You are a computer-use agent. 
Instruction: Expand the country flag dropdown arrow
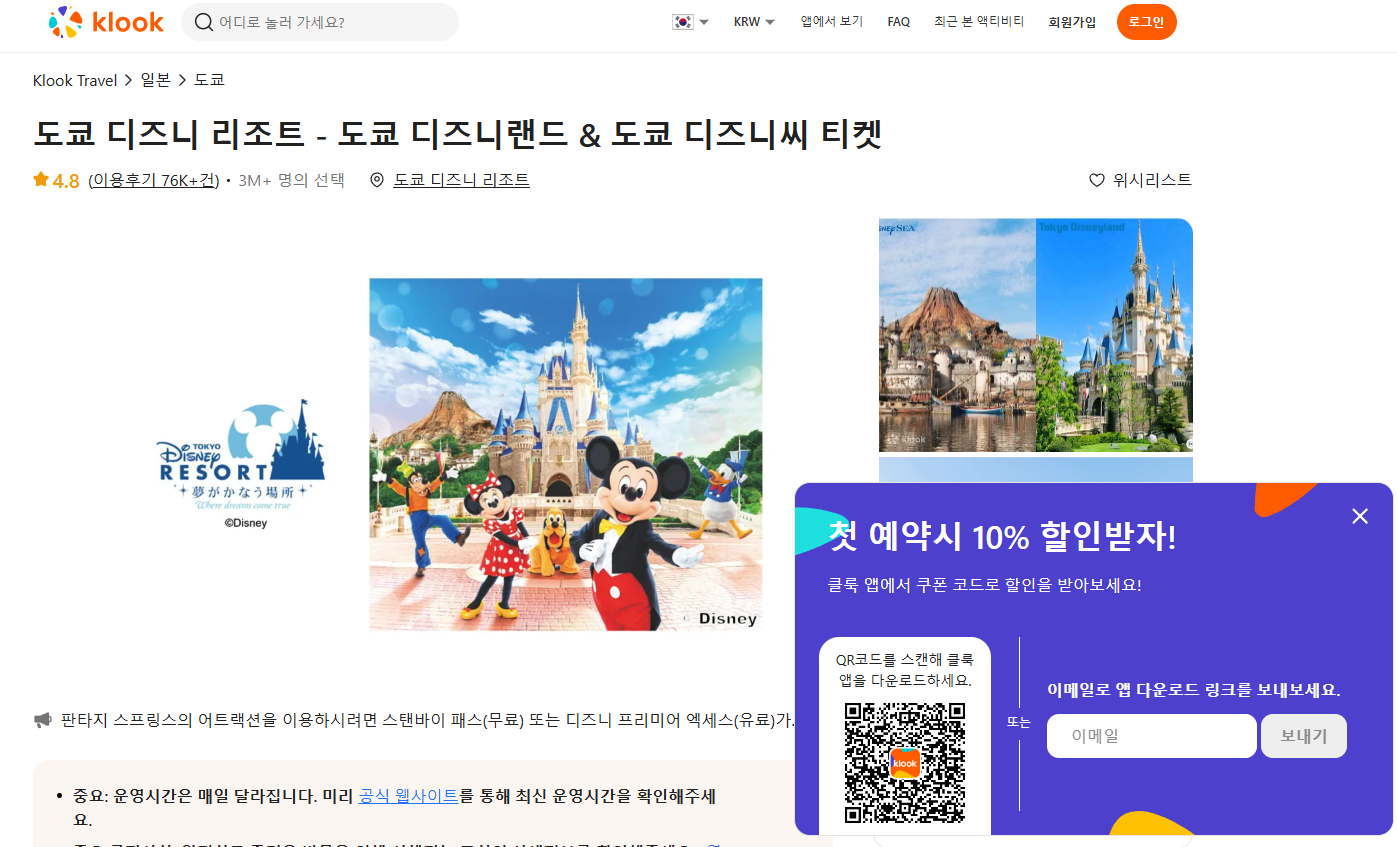[704, 21]
